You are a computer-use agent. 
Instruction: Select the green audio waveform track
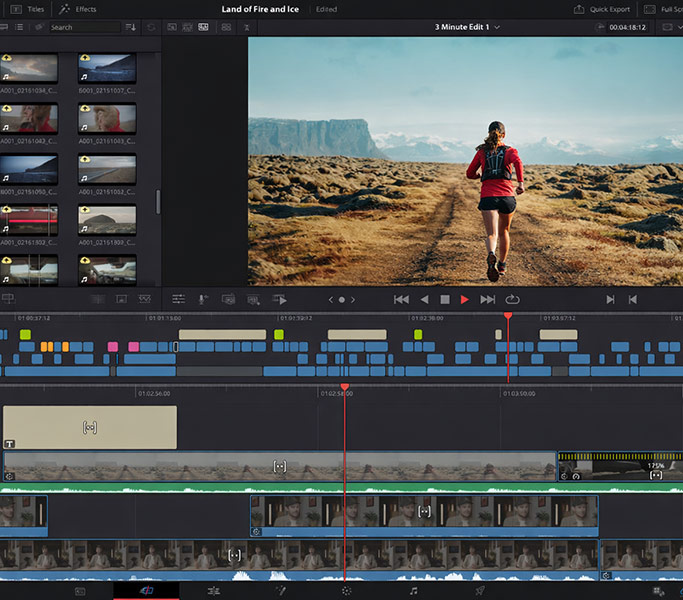(342, 488)
